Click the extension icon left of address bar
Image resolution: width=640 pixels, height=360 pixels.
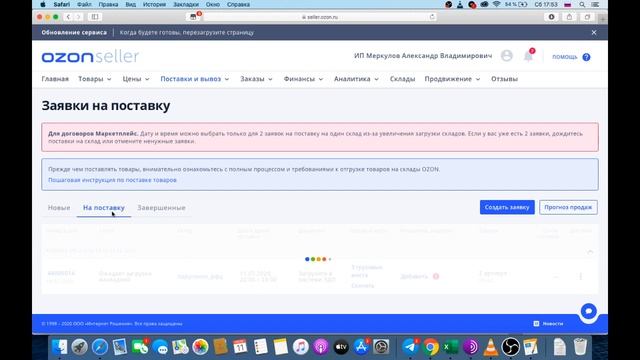[193, 17]
